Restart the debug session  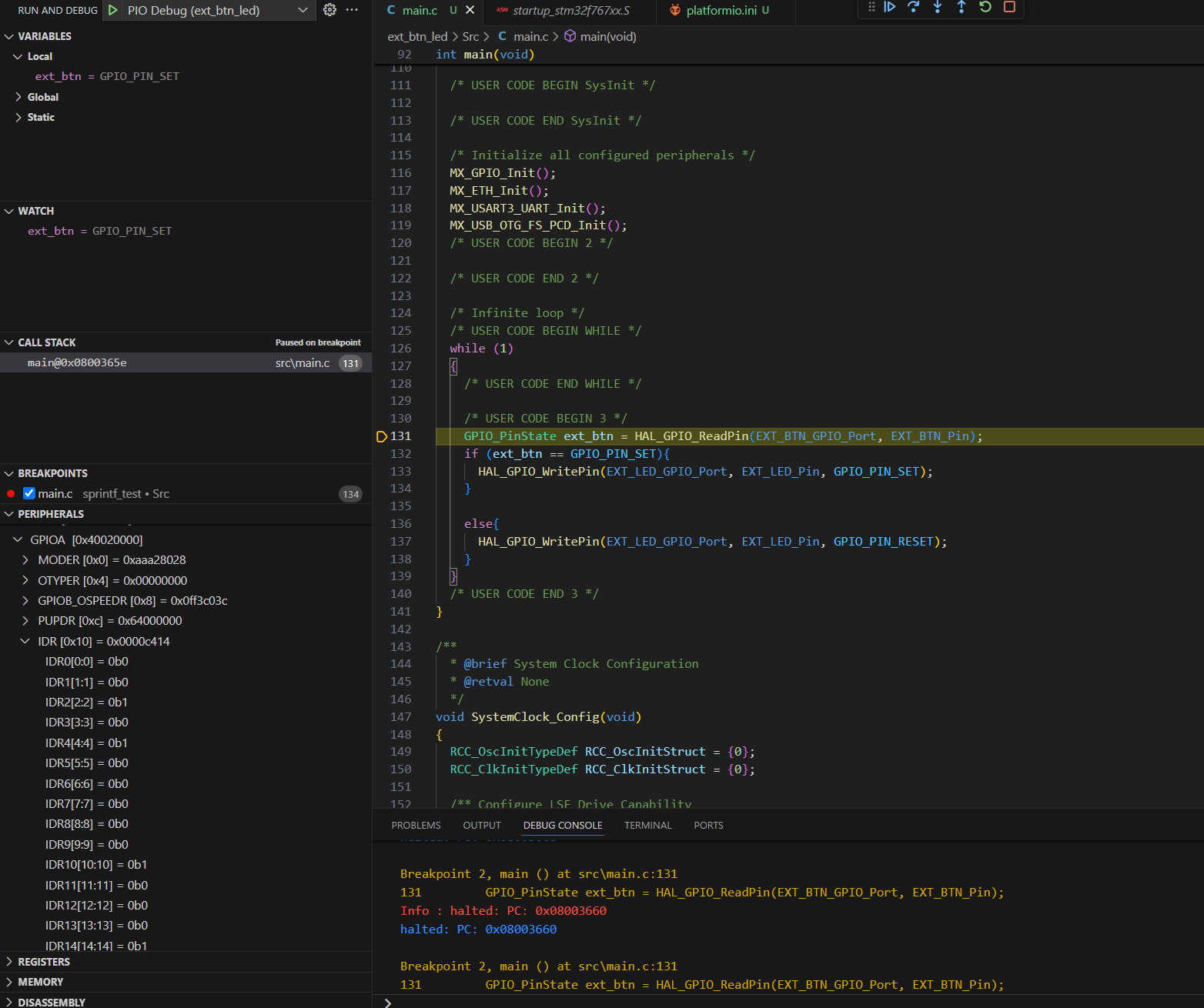[x=985, y=7]
